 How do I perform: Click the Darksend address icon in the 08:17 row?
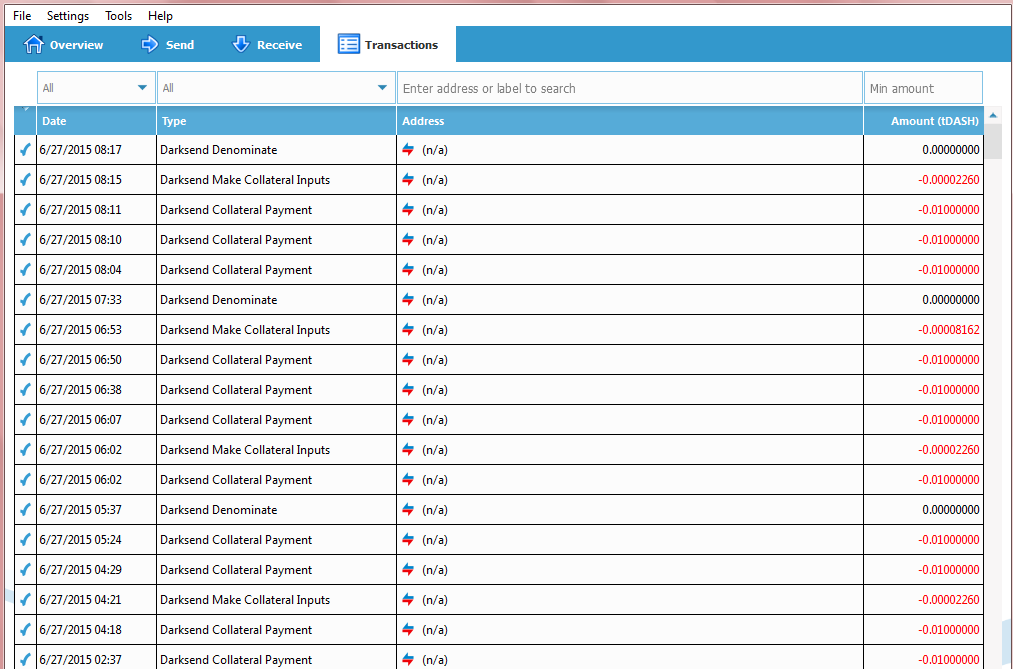tap(408, 150)
